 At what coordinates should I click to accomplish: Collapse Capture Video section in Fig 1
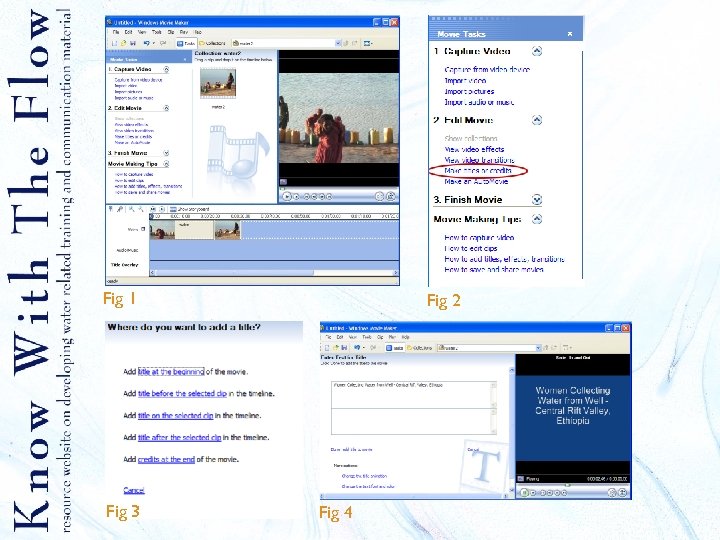[166, 69]
